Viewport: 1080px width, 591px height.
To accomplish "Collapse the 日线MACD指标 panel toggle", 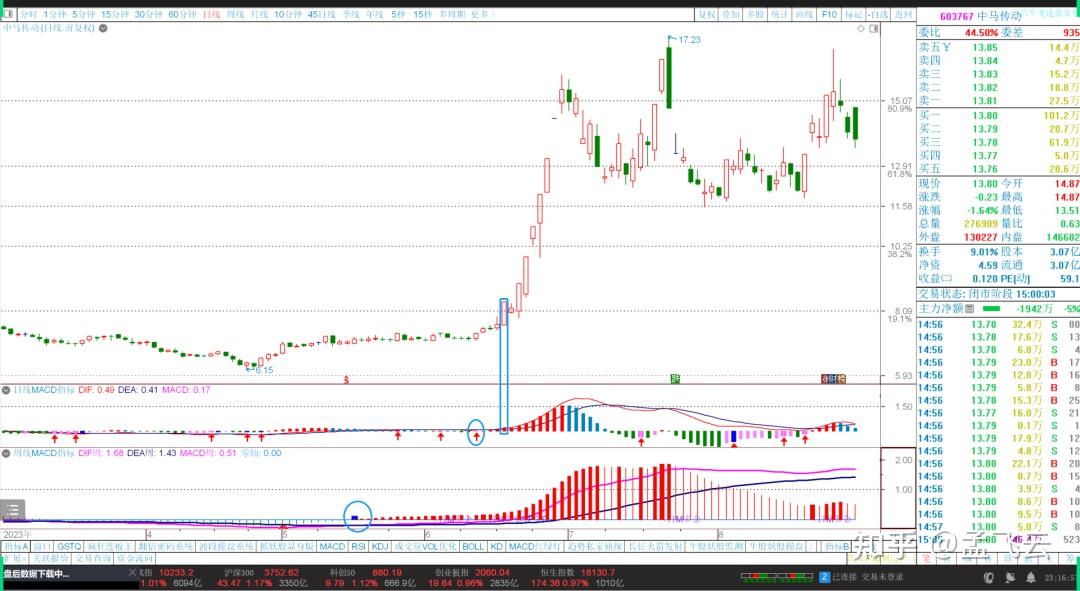I will point(6,390).
